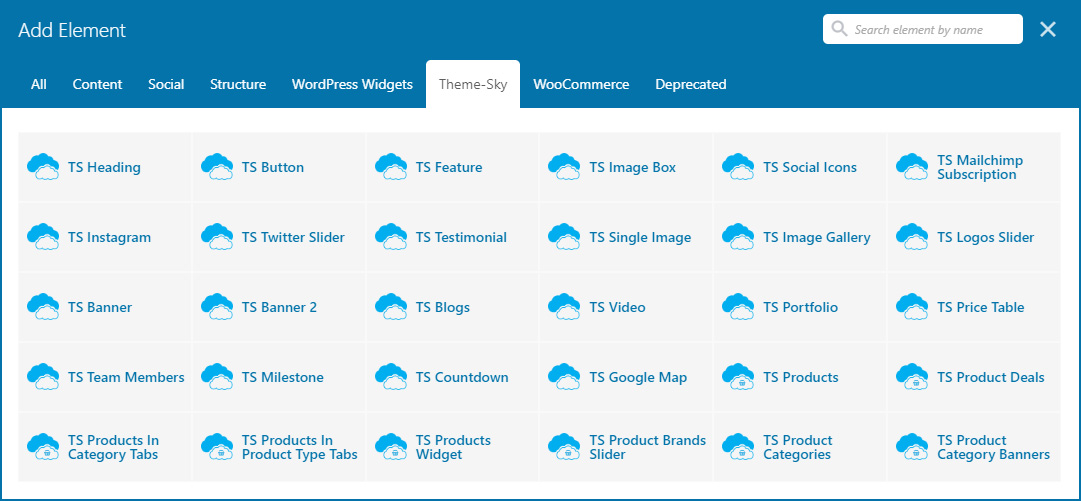Click the cloud icon beside TS Video
The width and height of the screenshot is (1081, 501).
[x=564, y=307]
